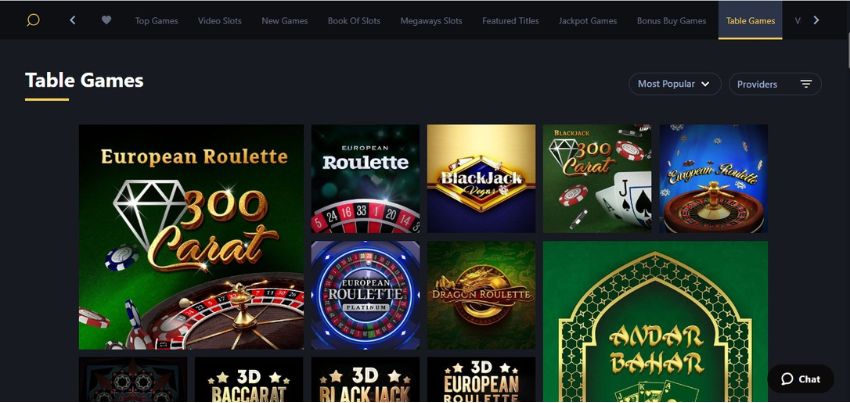Click the Table Games active tab
850x403 pixels.
750,21
